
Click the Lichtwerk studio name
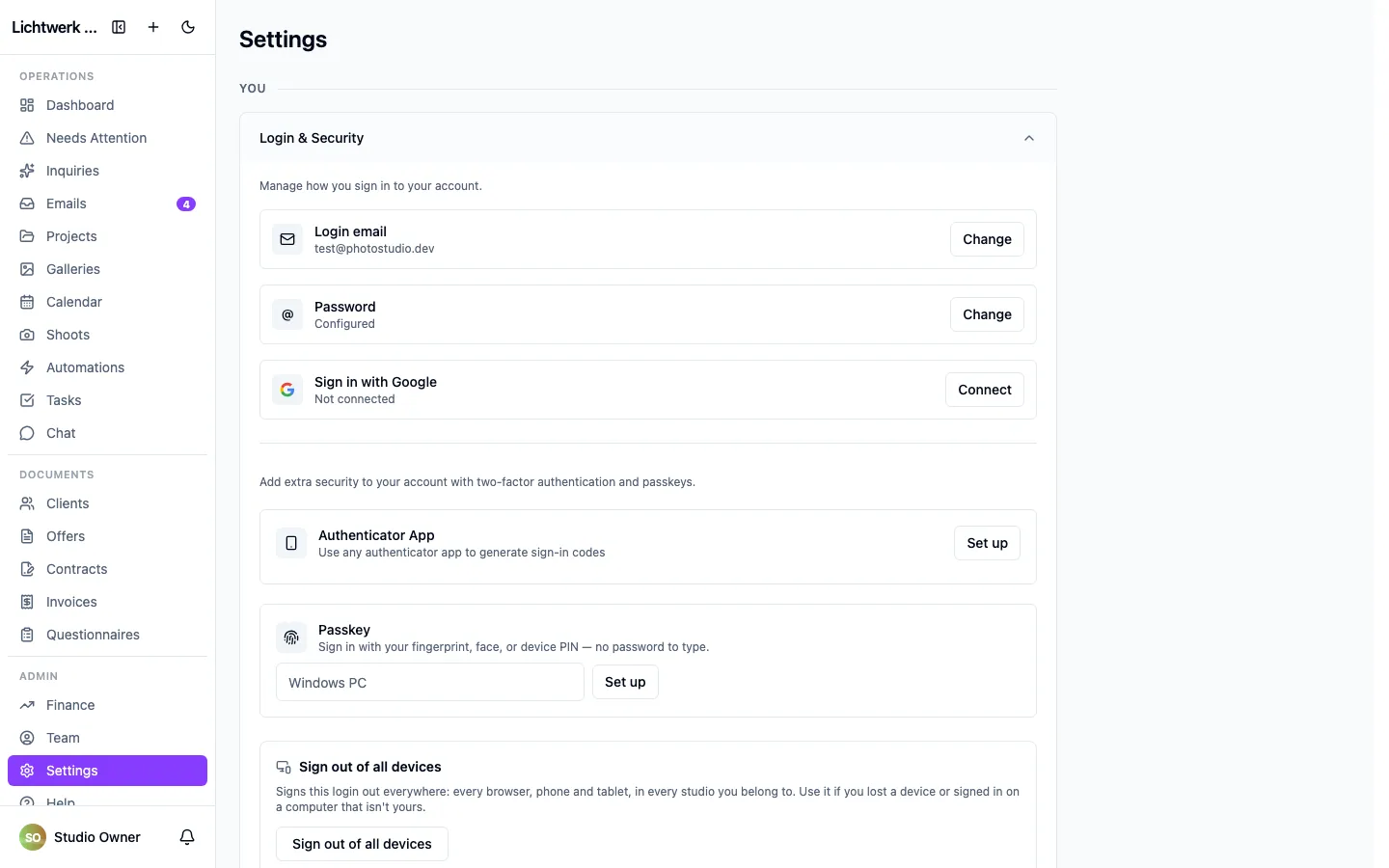(x=54, y=27)
